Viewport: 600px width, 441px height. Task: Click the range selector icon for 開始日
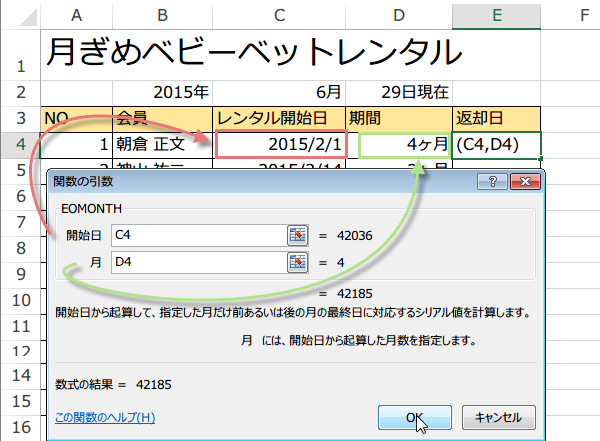pos(298,235)
